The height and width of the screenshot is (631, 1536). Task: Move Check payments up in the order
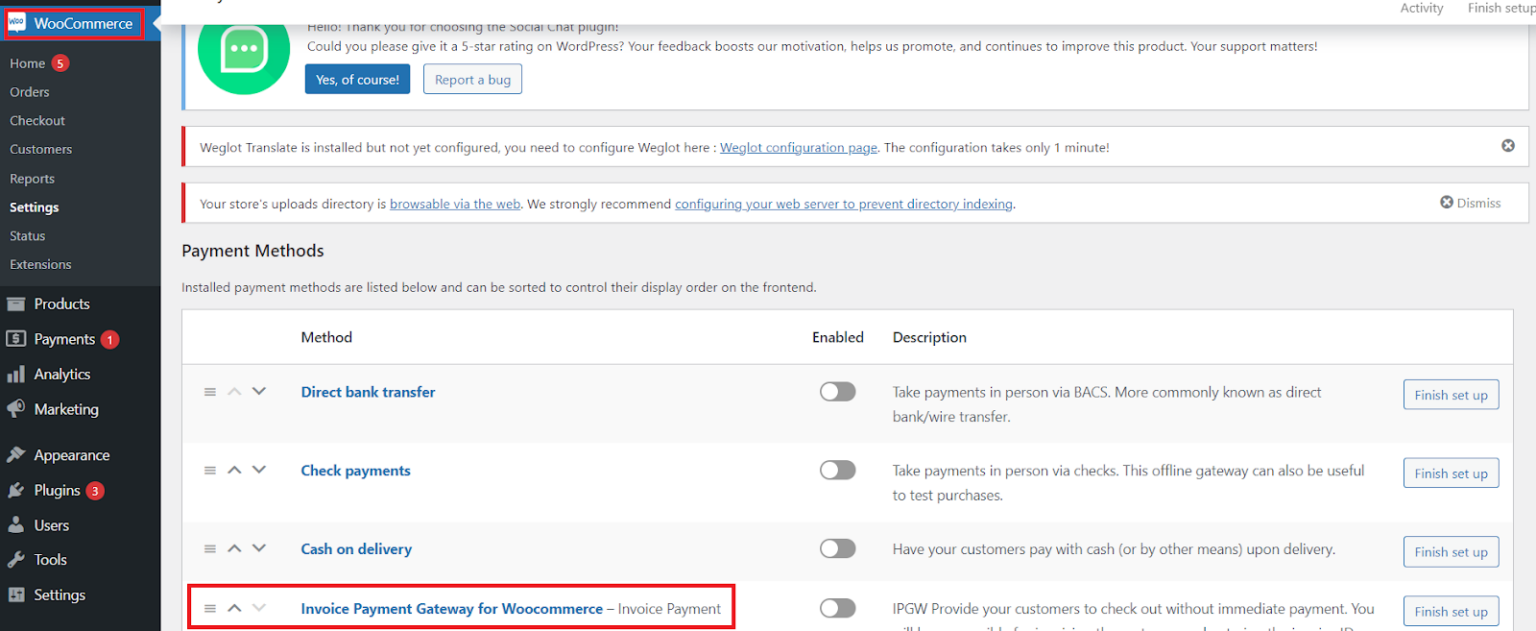pos(234,469)
